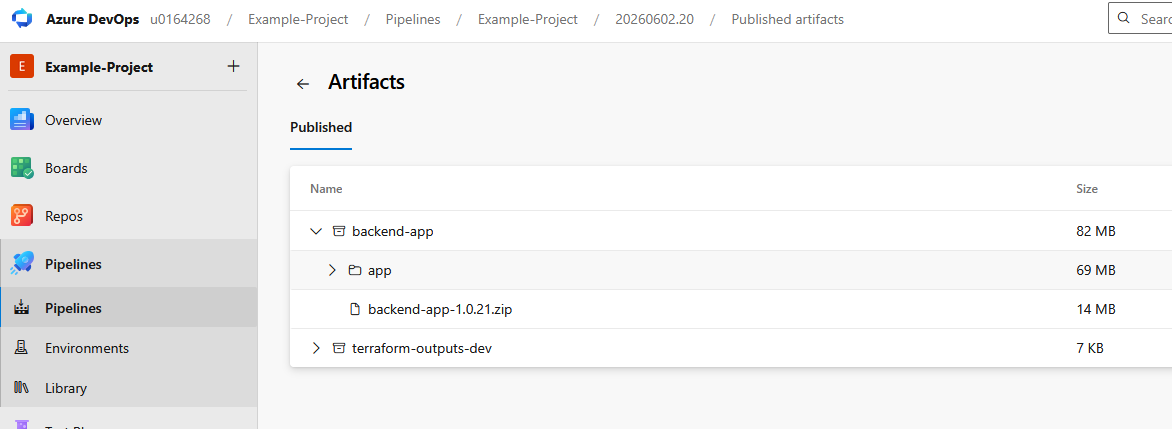The height and width of the screenshot is (429, 1172).
Task: Select the backend-app artifact name
Action: tap(392, 232)
